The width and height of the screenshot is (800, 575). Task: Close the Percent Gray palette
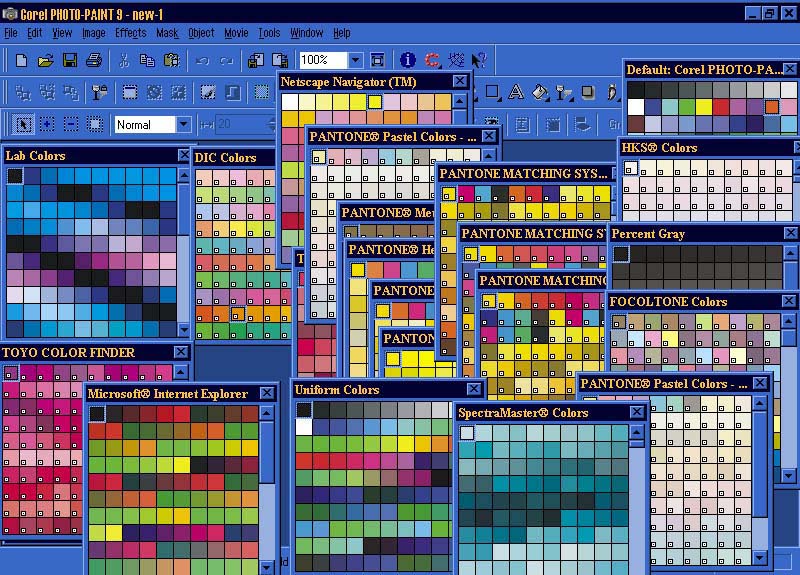pos(791,233)
